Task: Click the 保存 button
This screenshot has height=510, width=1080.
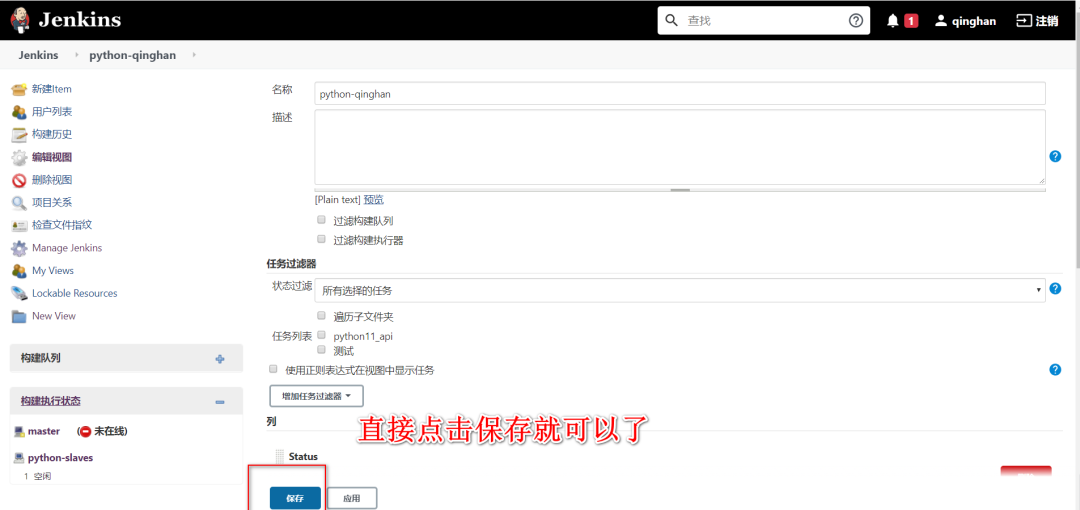Action: (x=295, y=498)
